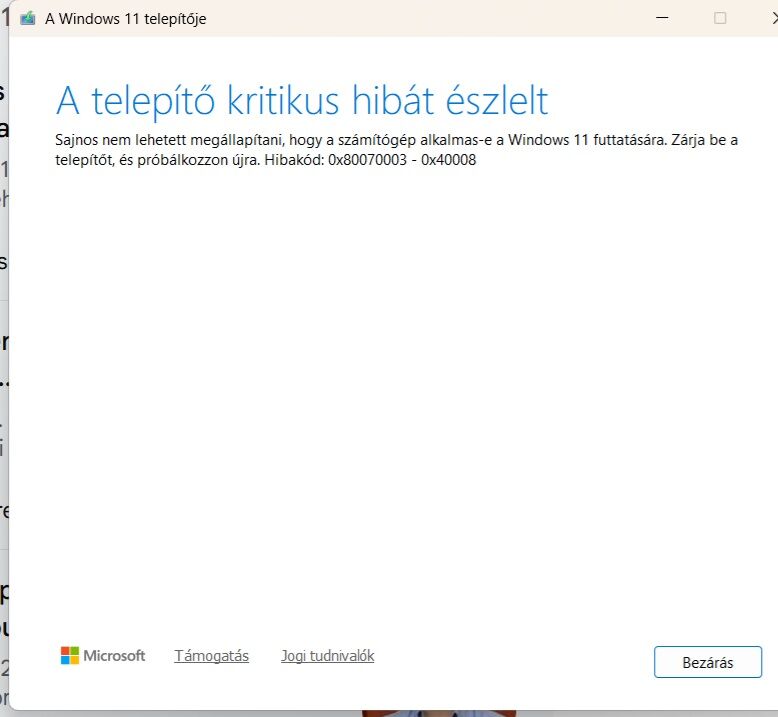
Task: Click the title text 'A Windows 11 telepítője'
Action: click(x=126, y=19)
